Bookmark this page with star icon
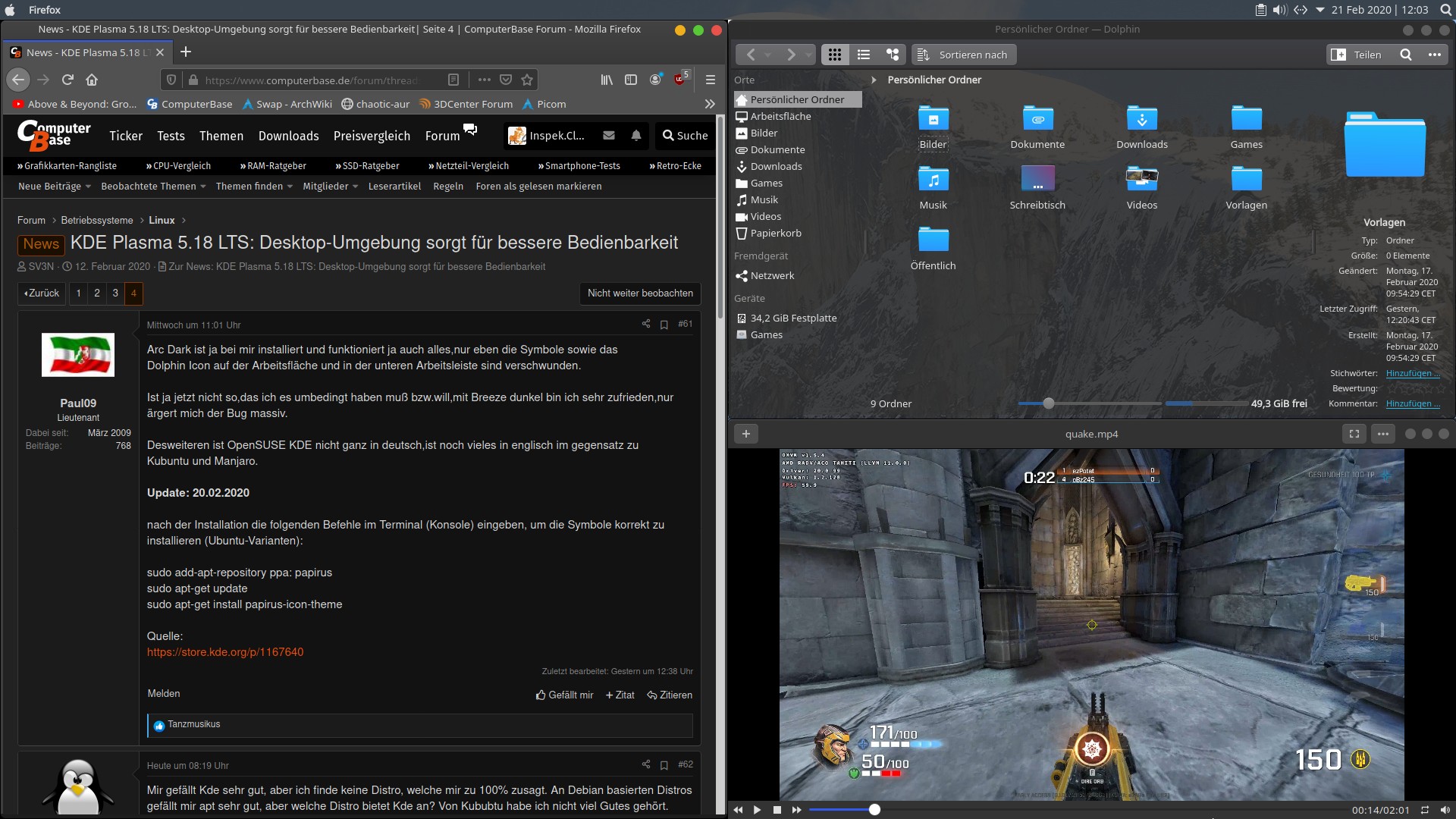This screenshot has width=1456, height=819. coord(527,80)
